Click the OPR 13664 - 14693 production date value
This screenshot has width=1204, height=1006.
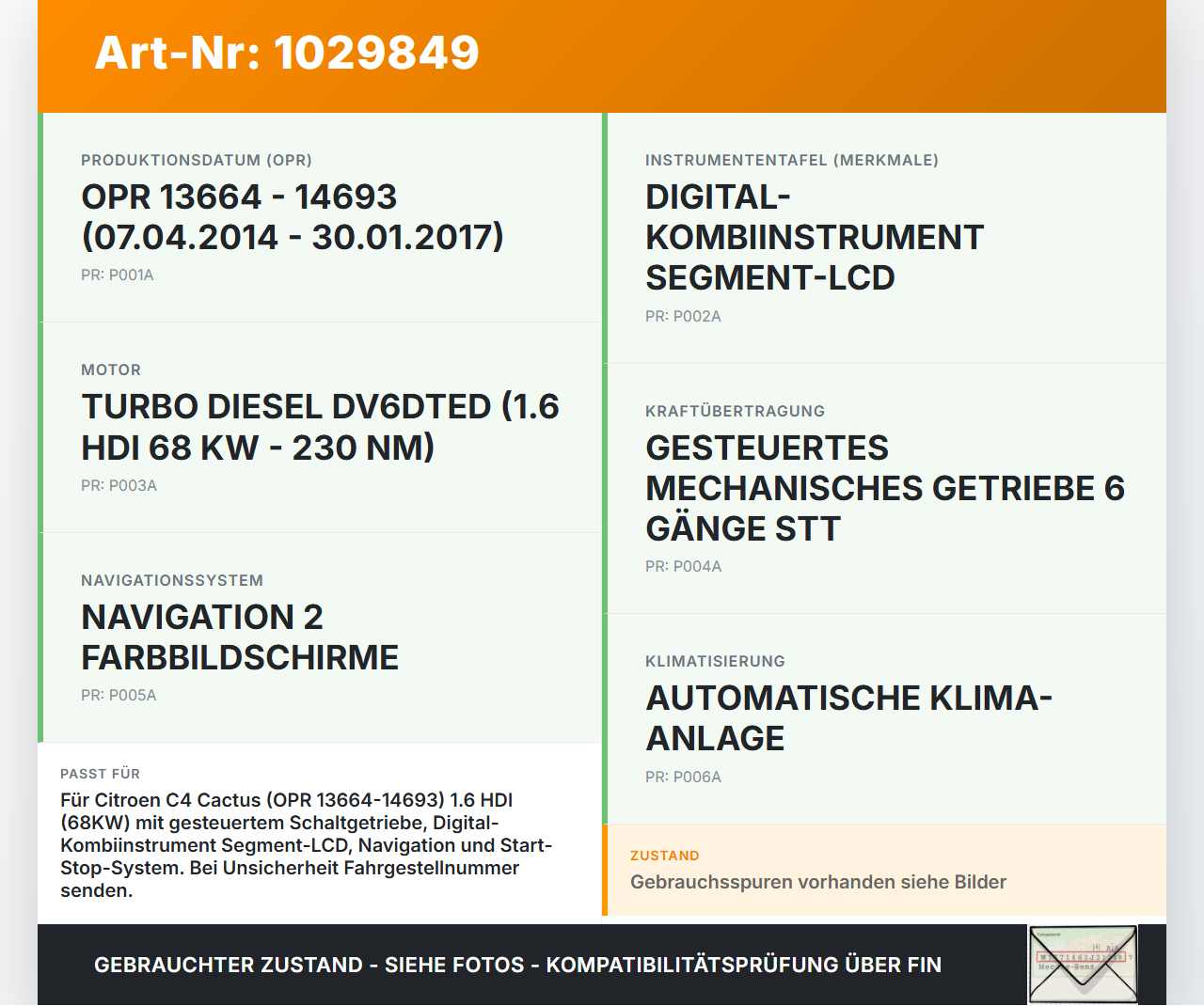click(293, 217)
